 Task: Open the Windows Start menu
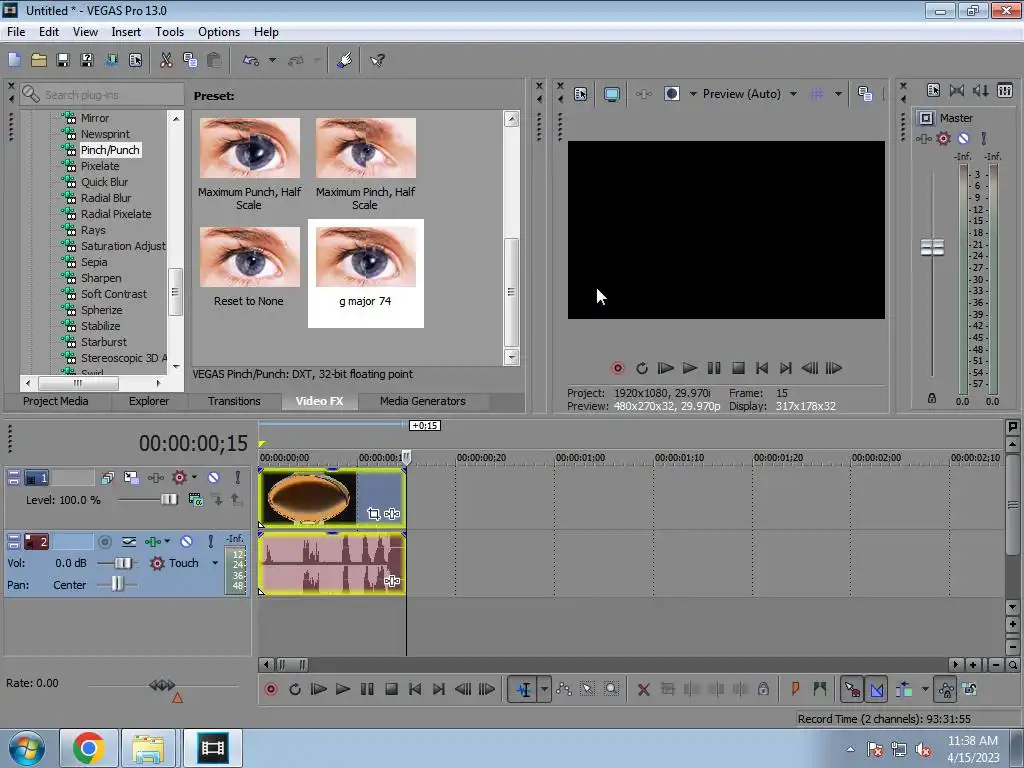26,748
